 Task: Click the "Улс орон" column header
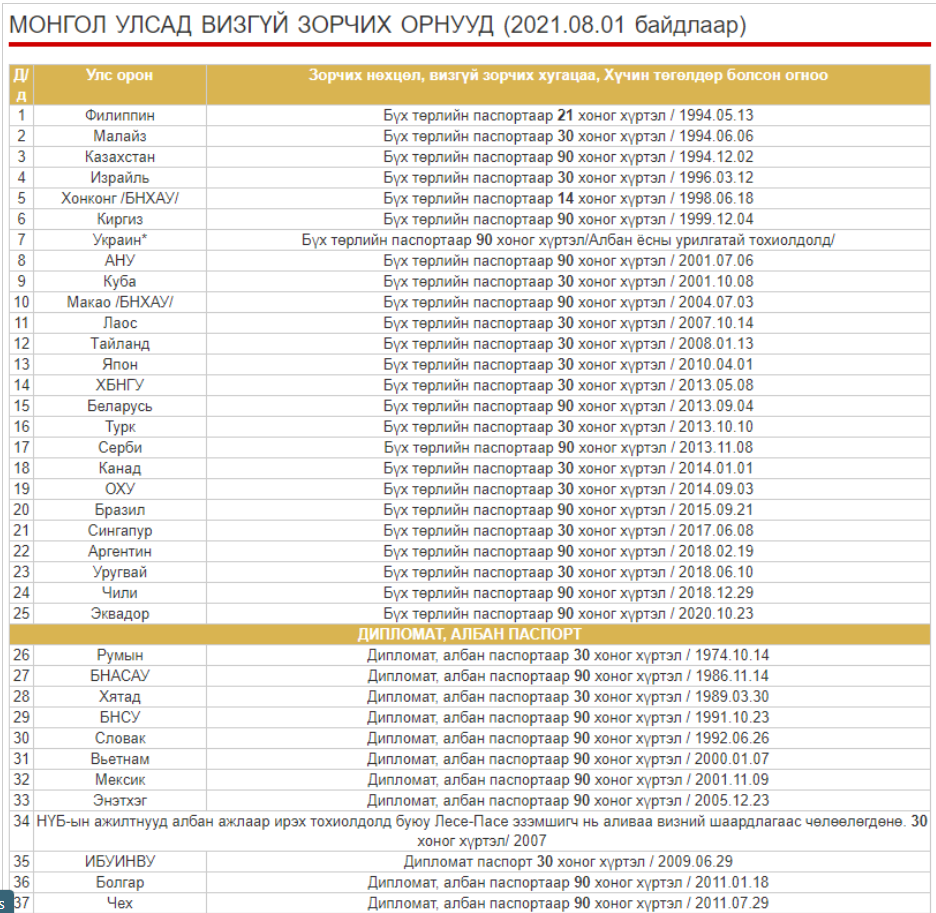119,75
